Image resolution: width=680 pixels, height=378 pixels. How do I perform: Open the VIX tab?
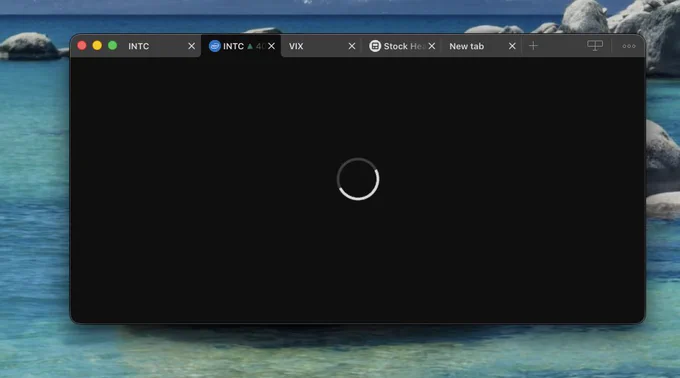point(321,46)
